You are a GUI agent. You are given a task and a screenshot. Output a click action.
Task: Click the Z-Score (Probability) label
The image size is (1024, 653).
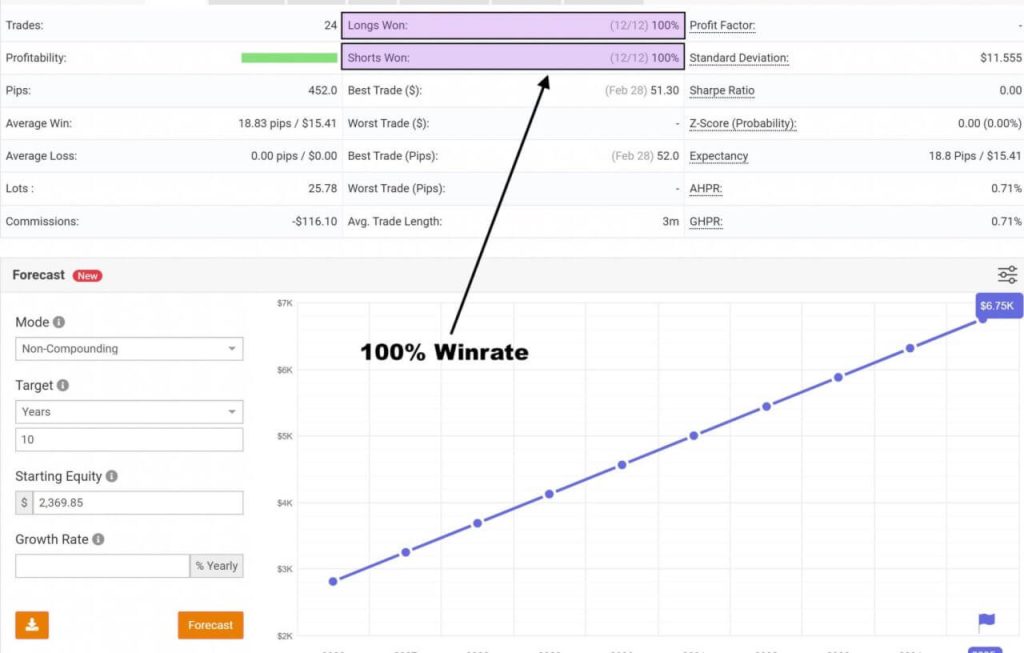tap(742, 124)
